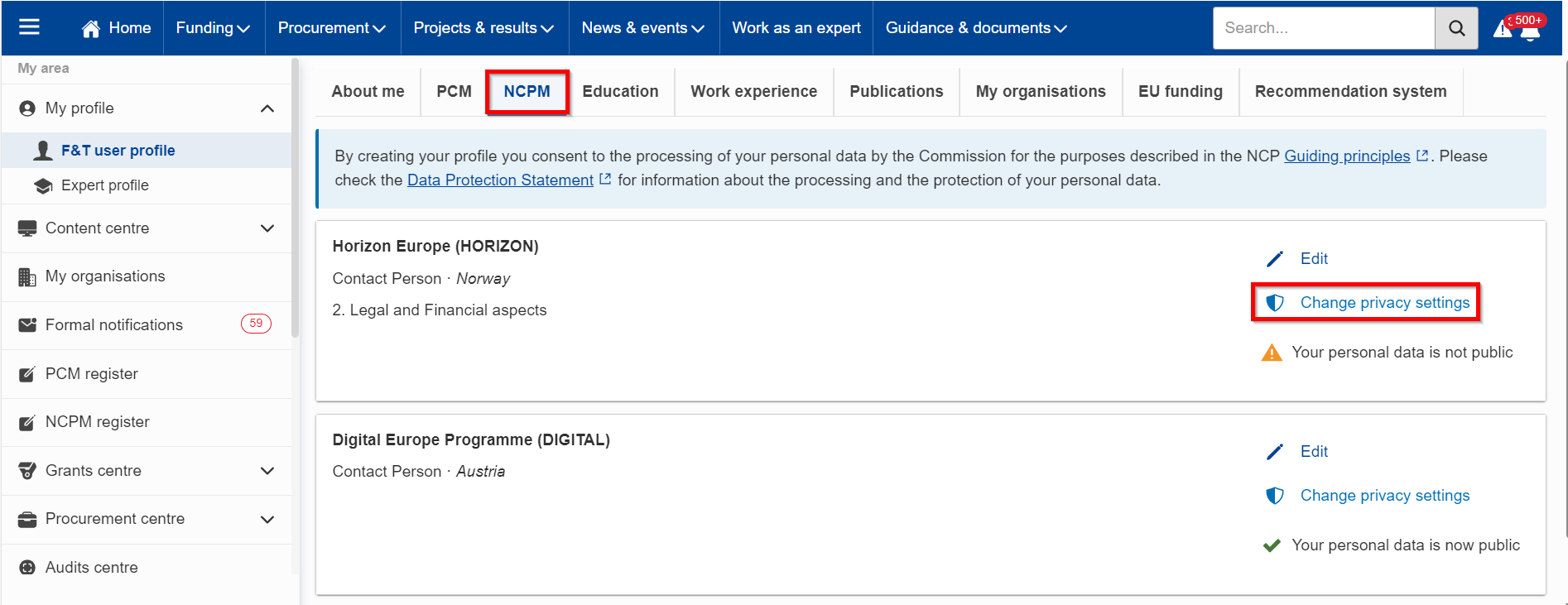The height and width of the screenshot is (605, 1568).
Task: Click the NCPM register edit icon
Action: click(x=27, y=422)
